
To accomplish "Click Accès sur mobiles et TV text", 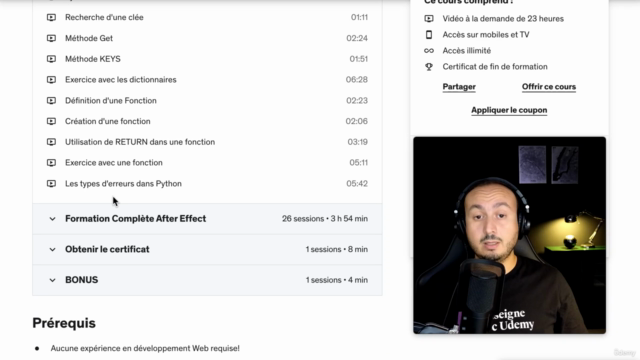I will coord(486,35).
